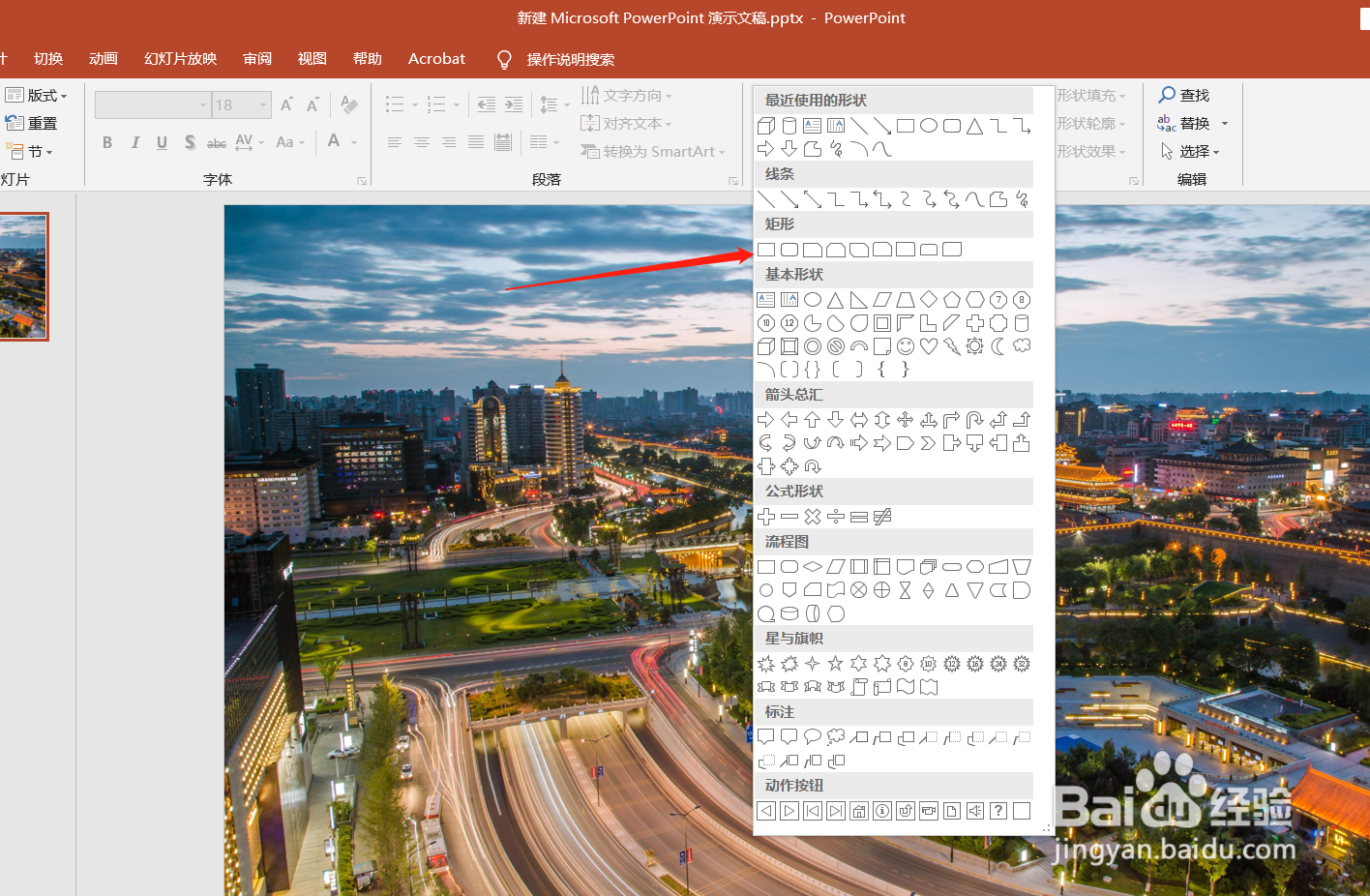Toggle italic formatting

(135, 142)
